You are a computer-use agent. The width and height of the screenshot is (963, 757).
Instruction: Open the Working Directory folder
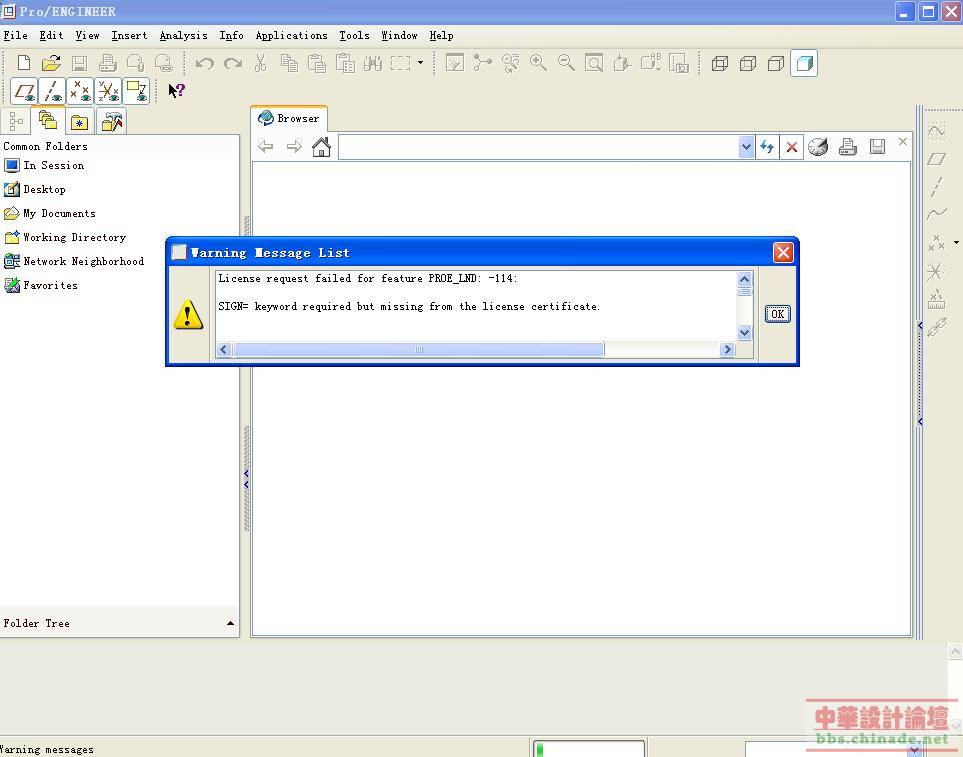[74, 237]
